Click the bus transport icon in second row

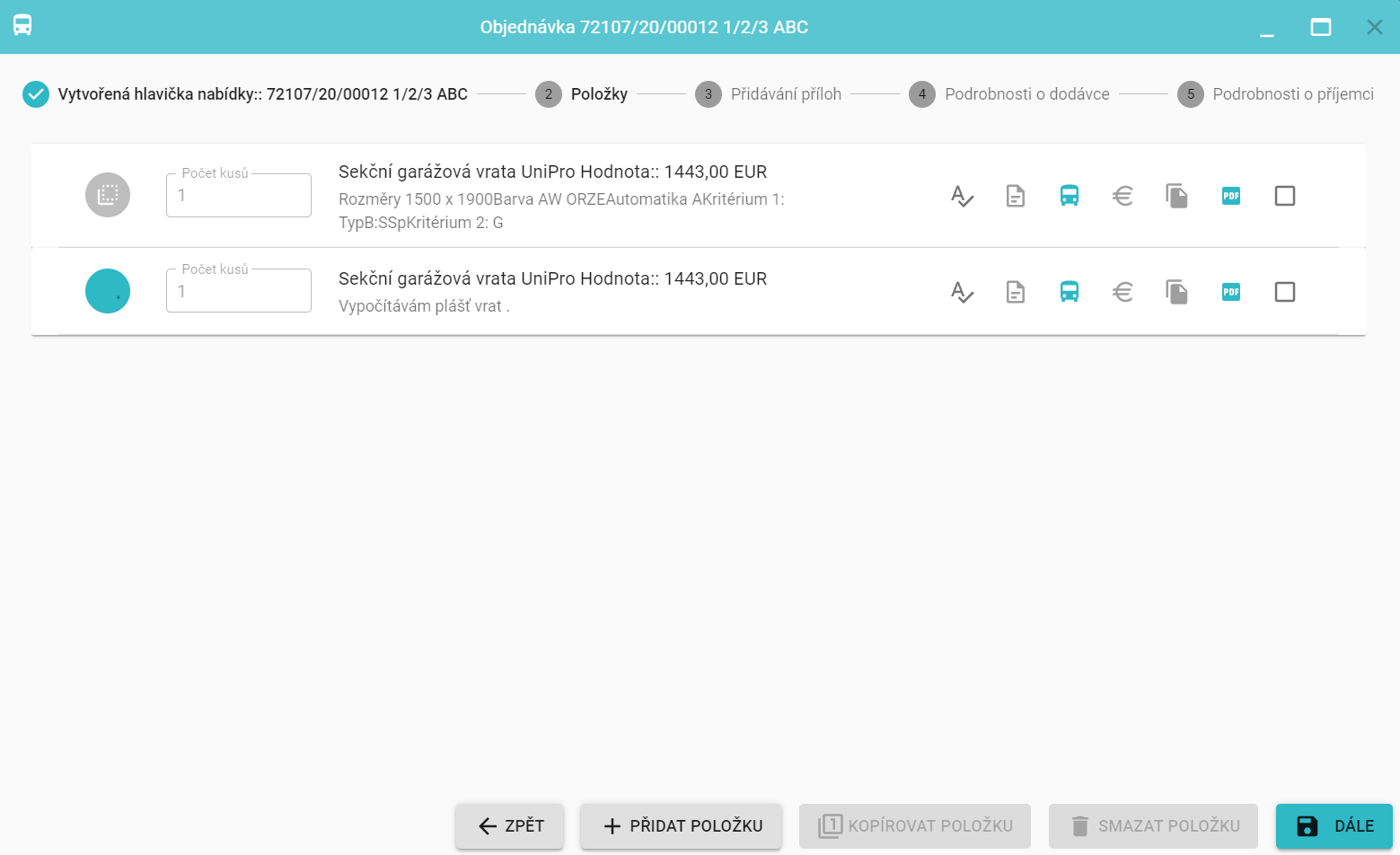[1069, 292]
